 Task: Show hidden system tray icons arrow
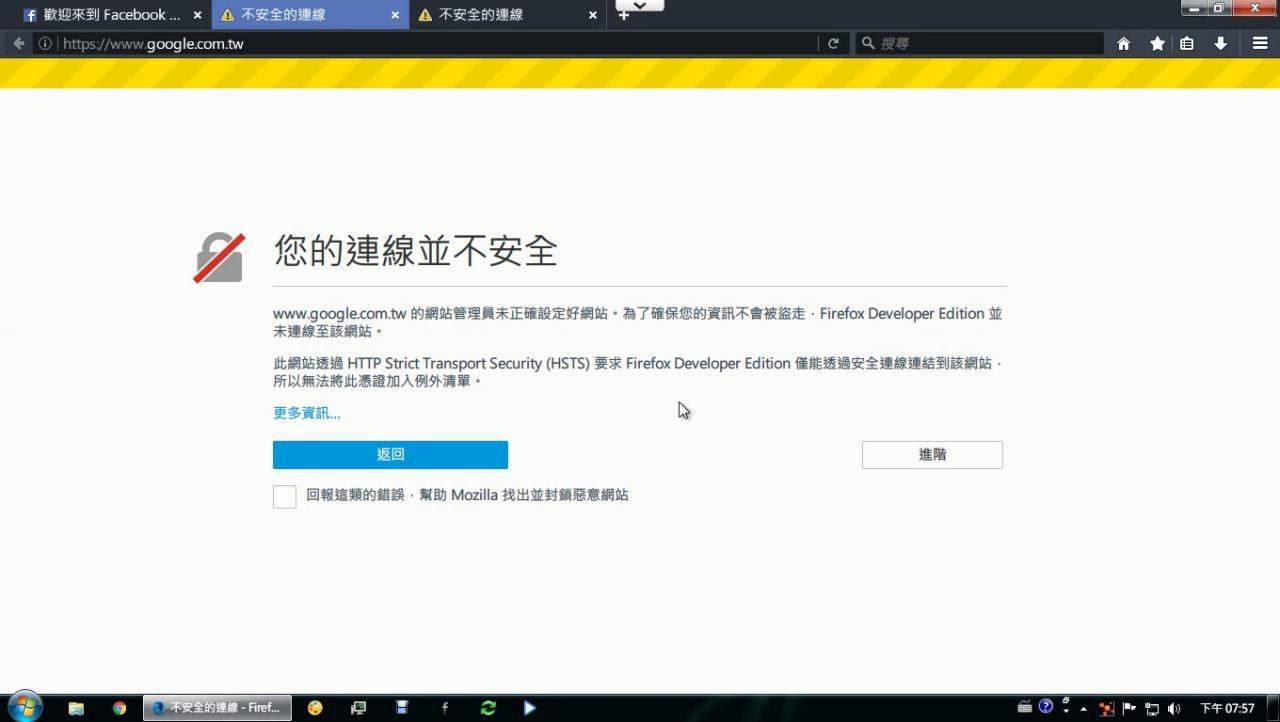point(1083,709)
